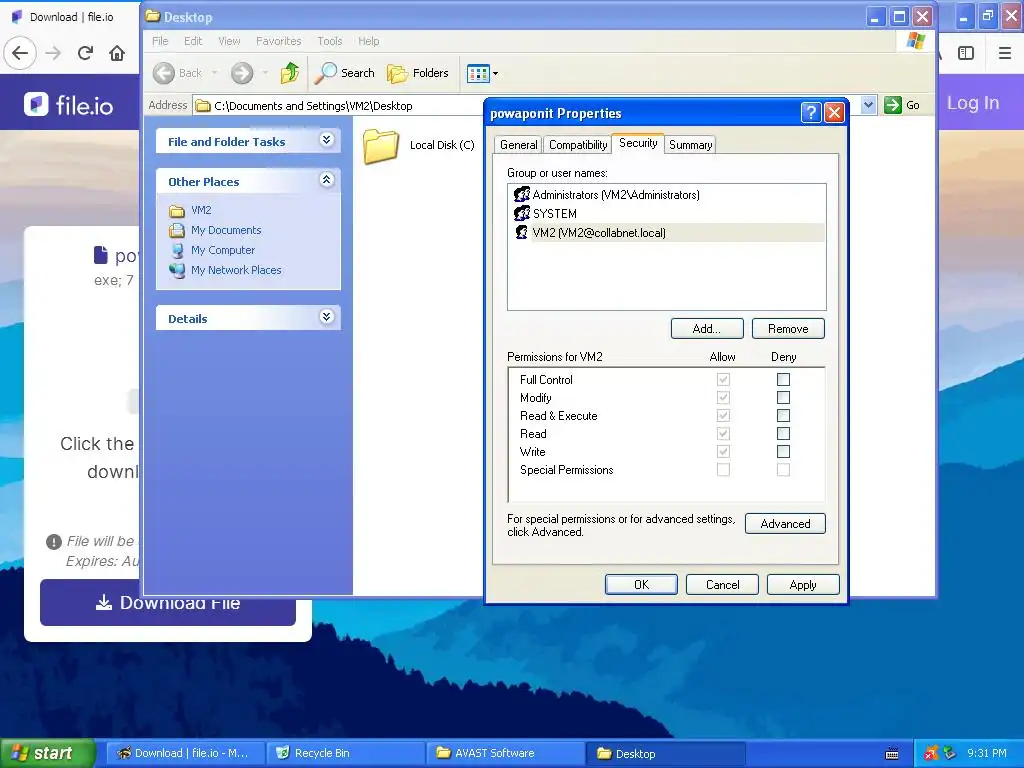Expand the File and Folder Tasks panel
Viewport: 1024px width, 768px height.
tap(327, 140)
